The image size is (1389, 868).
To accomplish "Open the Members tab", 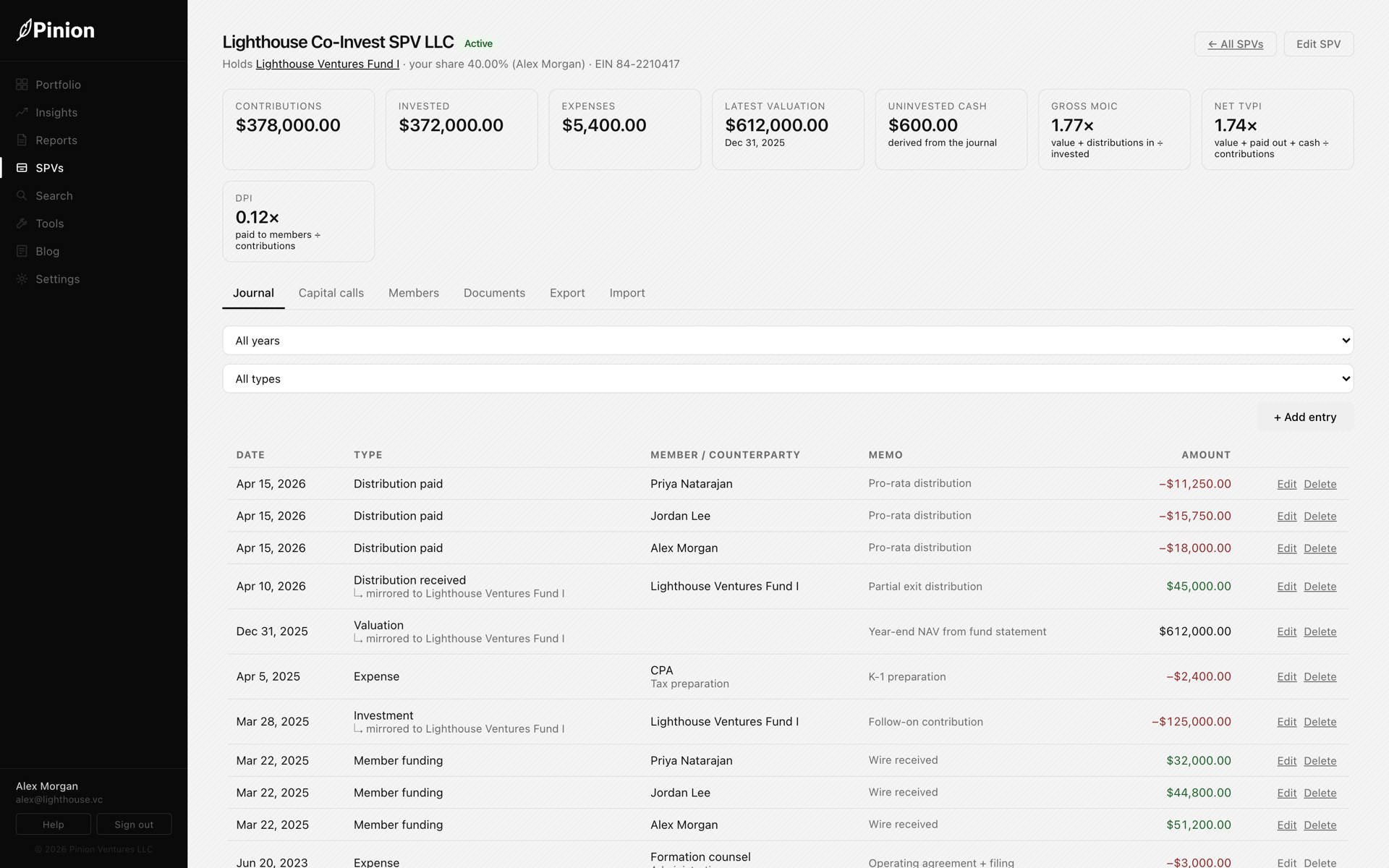I will pos(414,293).
